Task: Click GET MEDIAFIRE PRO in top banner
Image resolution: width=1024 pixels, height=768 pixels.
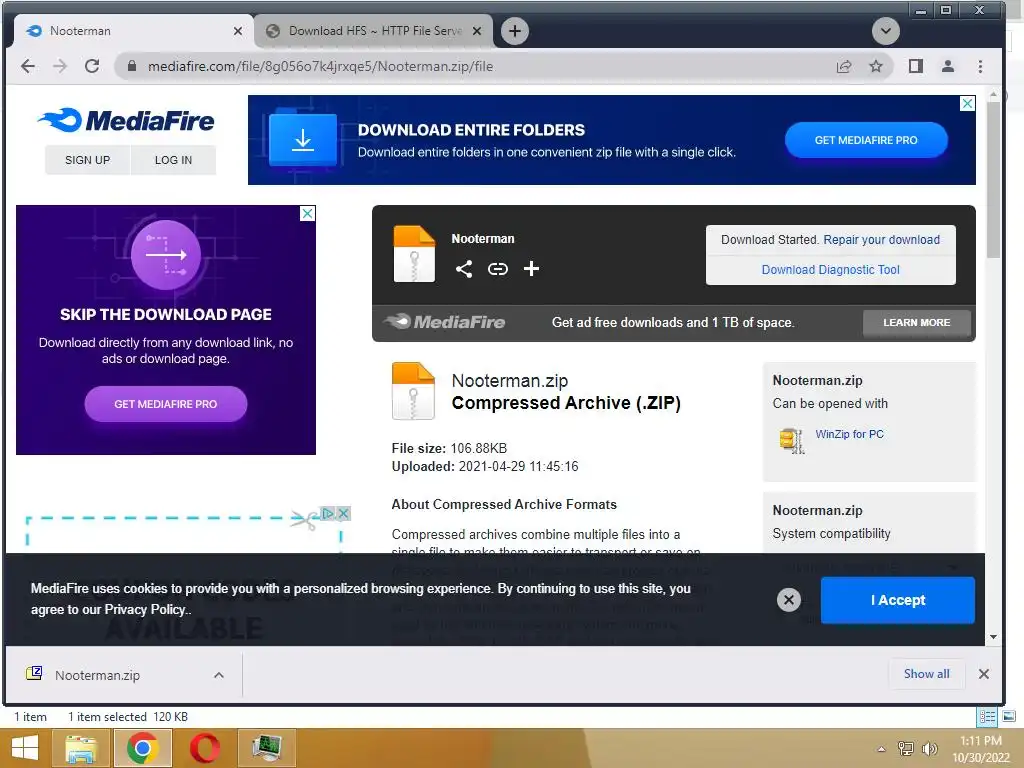Action: coord(866,140)
